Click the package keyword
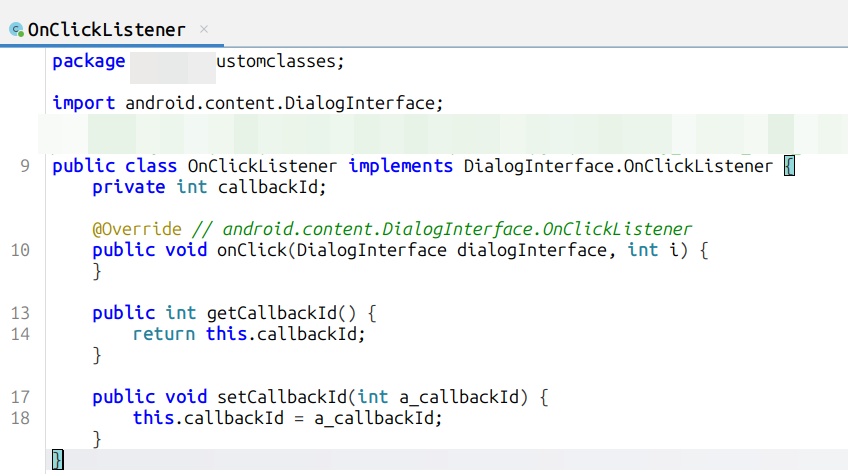This screenshot has height=474, width=848. click(x=89, y=62)
